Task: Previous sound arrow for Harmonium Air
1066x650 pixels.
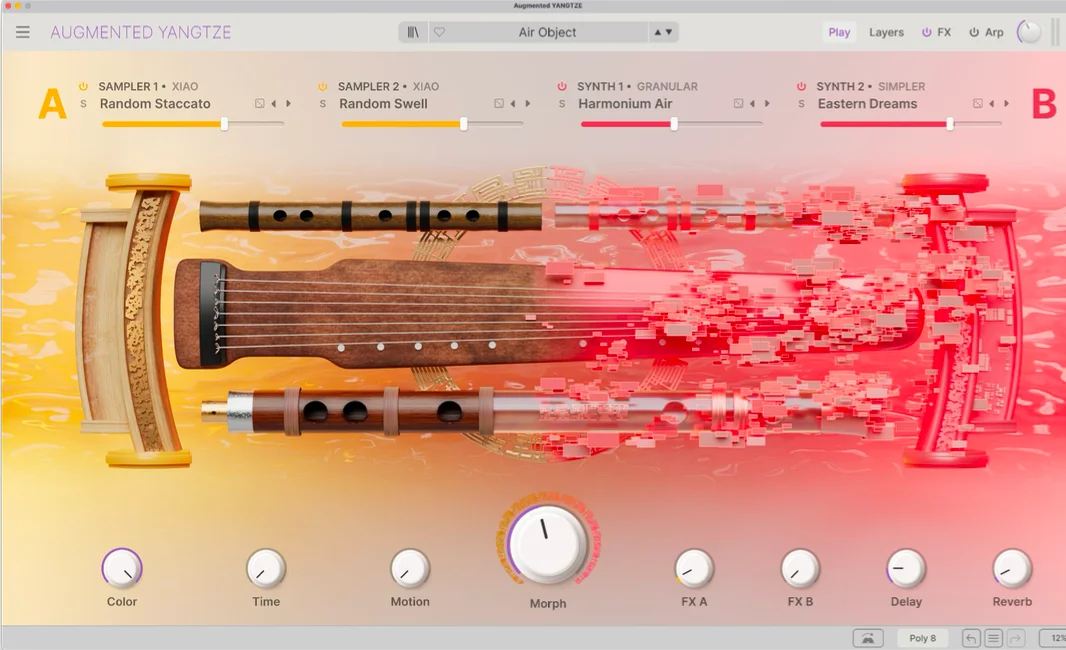Action: [753, 103]
